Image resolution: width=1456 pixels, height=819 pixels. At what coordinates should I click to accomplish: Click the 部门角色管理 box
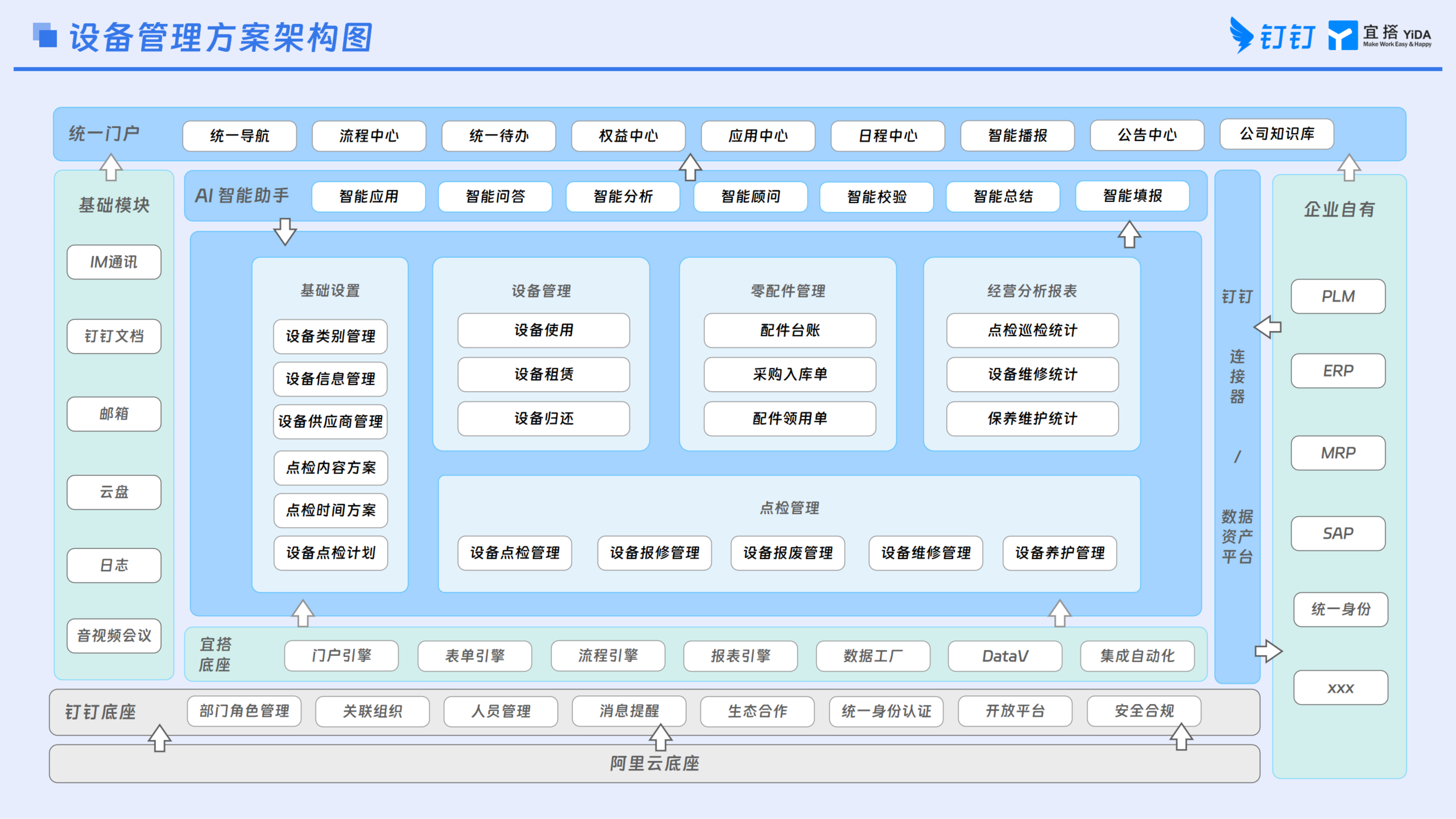(x=244, y=711)
